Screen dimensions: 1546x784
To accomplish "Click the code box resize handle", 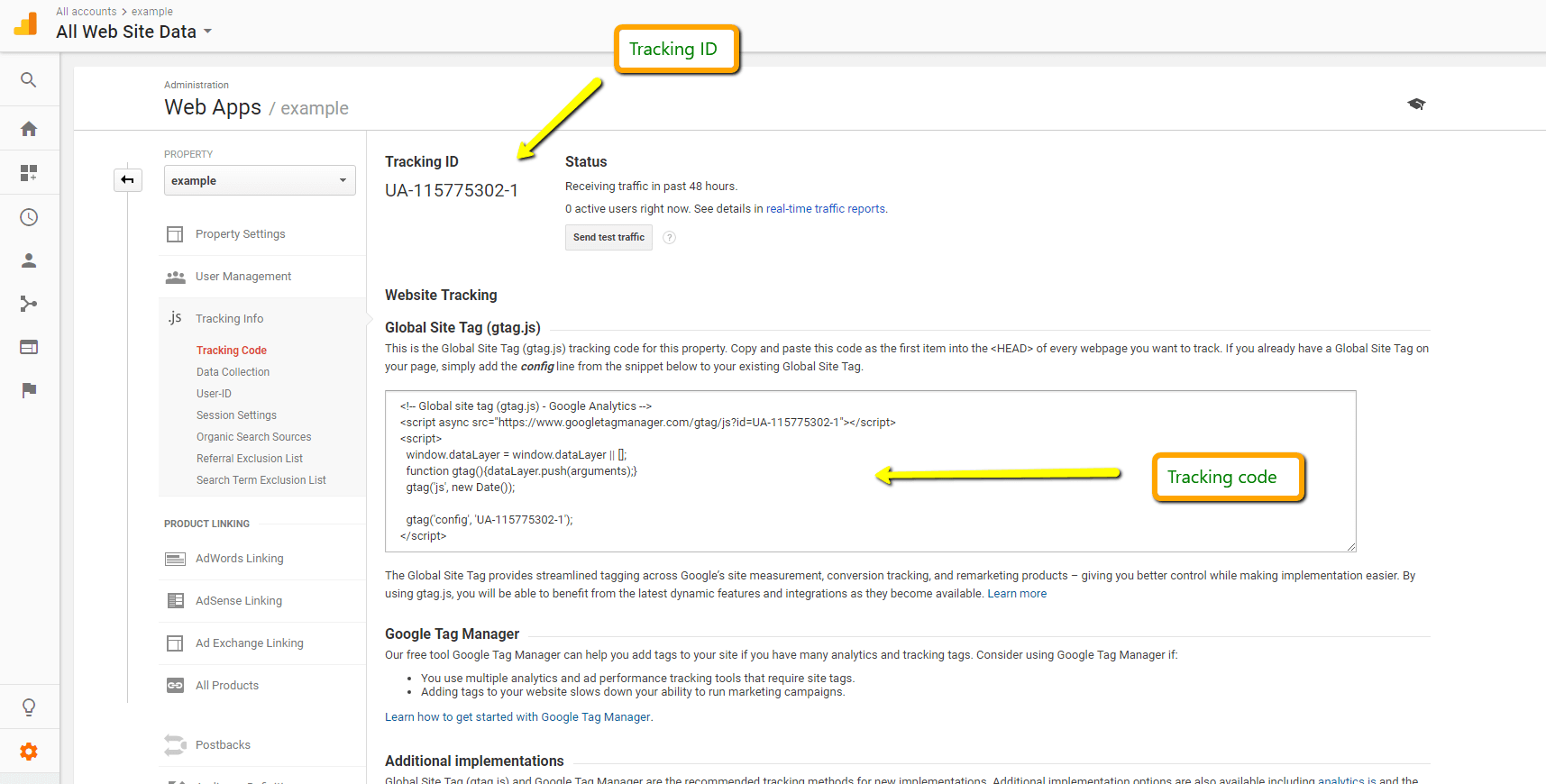I will pos(1350,546).
